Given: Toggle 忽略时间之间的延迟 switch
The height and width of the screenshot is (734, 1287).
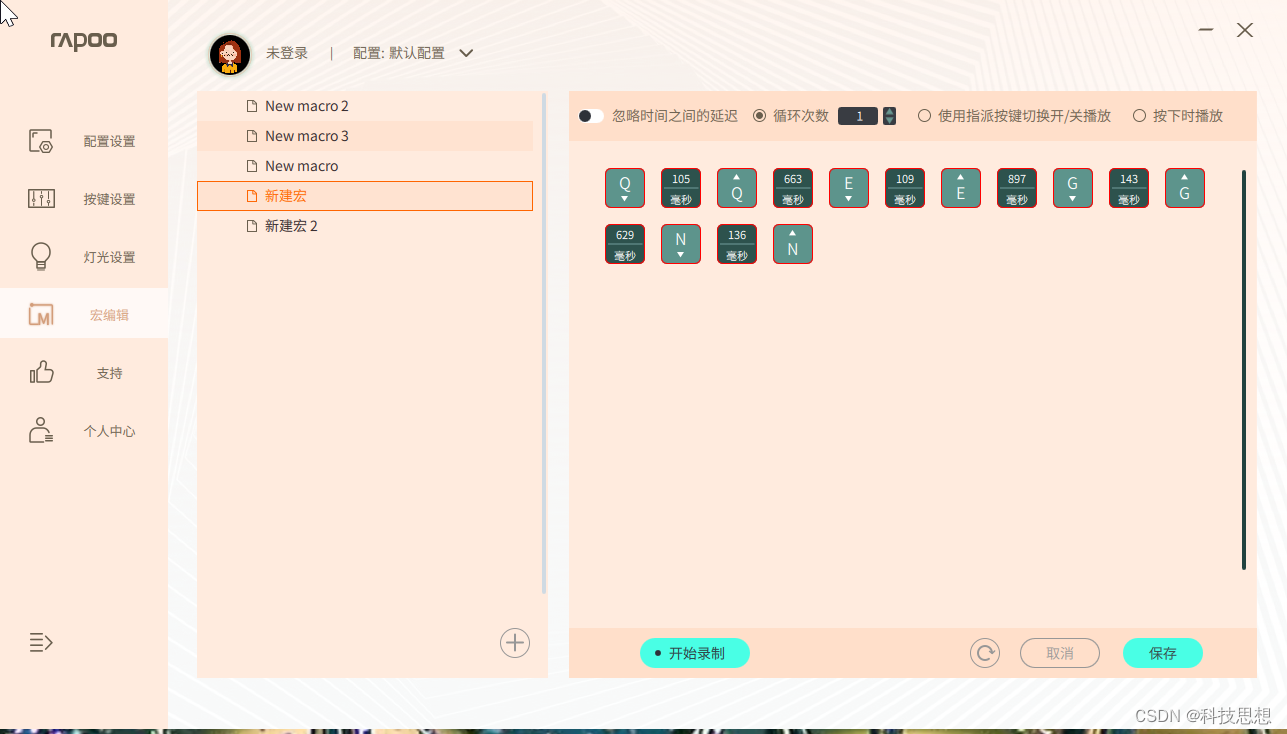Looking at the screenshot, I should (x=591, y=116).
